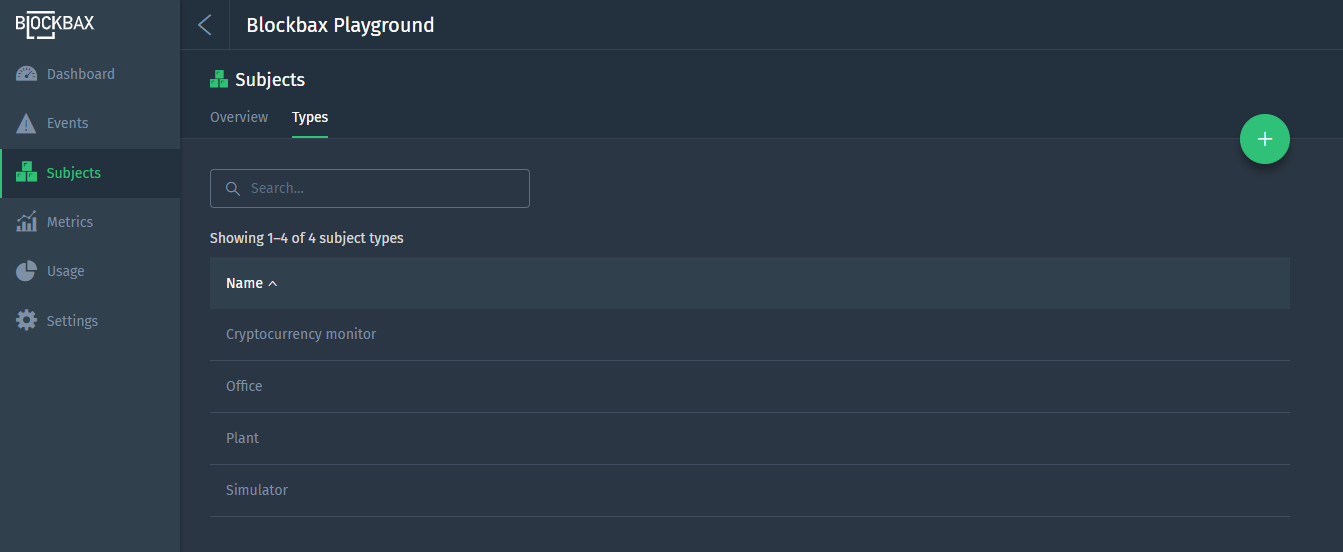Go back using the left chevron arrow
Image resolution: width=1343 pixels, height=552 pixels.
click(x=205, y=25)
